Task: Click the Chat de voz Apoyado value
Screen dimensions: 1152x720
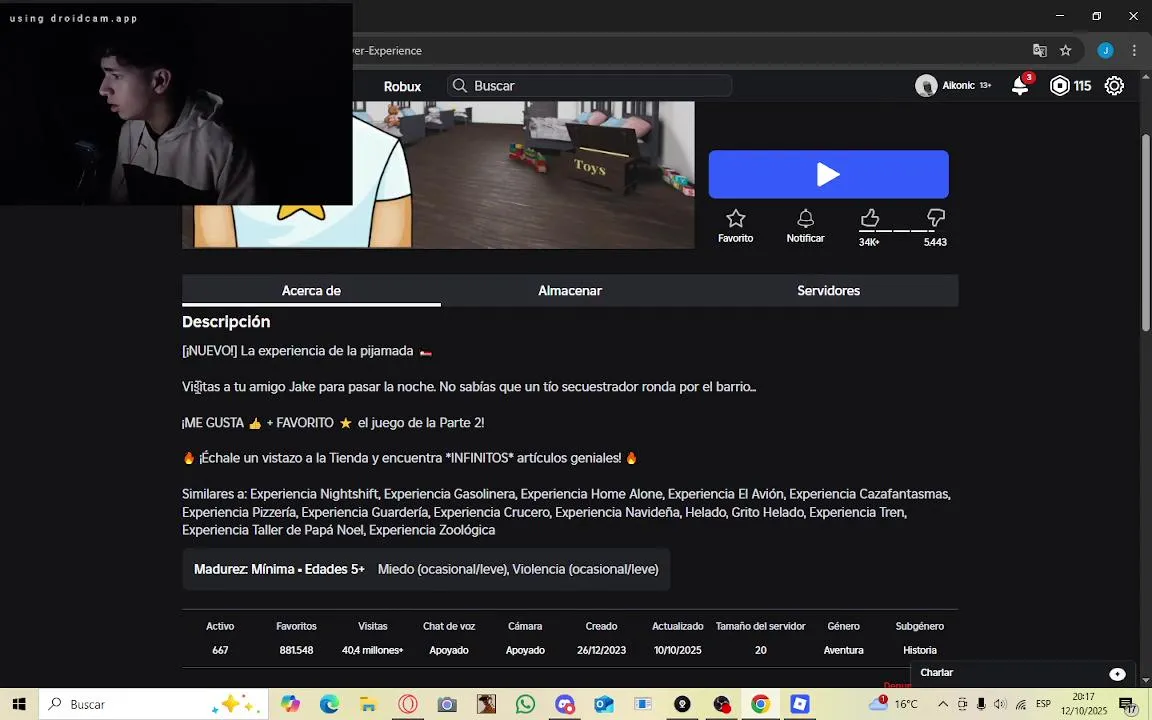Action: pos(449,650)
